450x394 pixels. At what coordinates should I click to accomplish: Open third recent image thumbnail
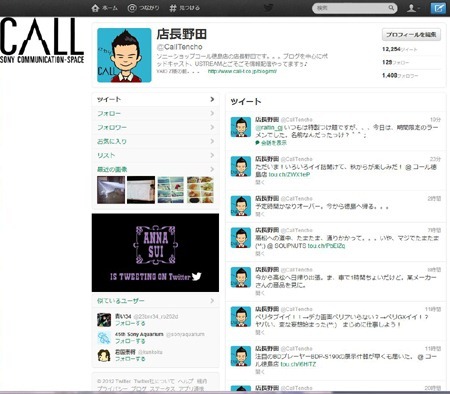pyautogui.click(x=170, y=190)
